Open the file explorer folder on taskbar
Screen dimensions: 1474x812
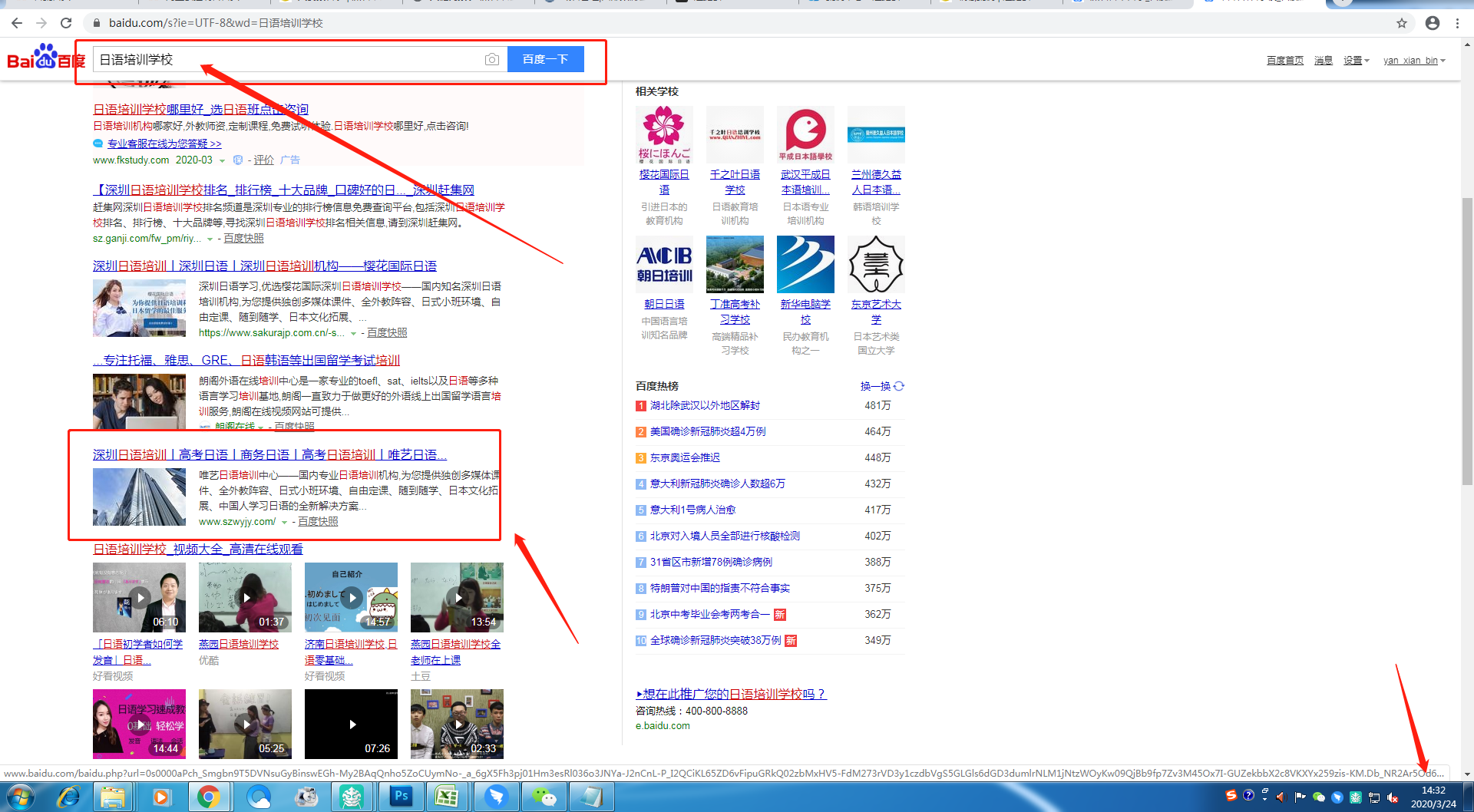(x=113, y=797)
